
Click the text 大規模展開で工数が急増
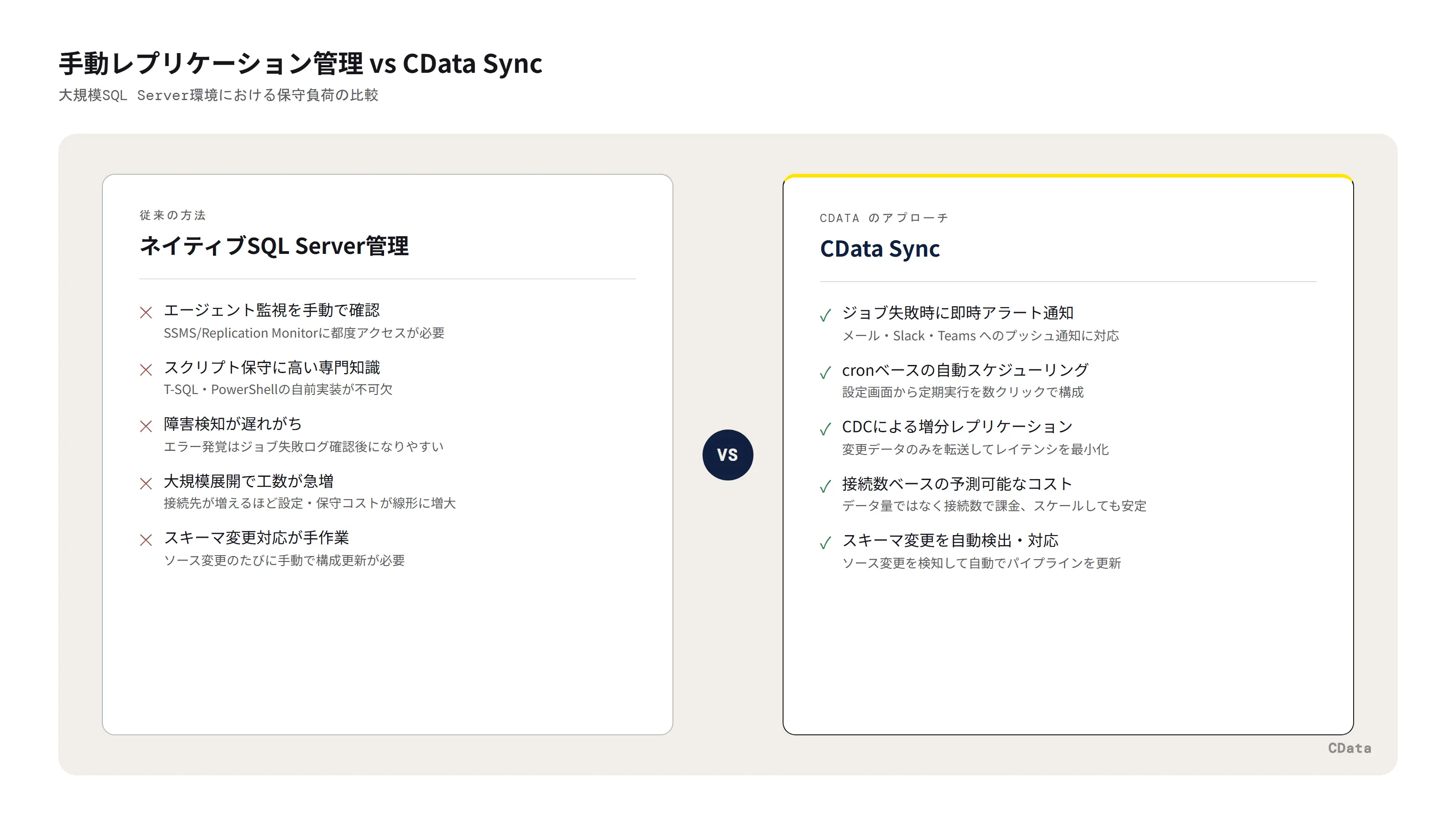coord(249,481)
